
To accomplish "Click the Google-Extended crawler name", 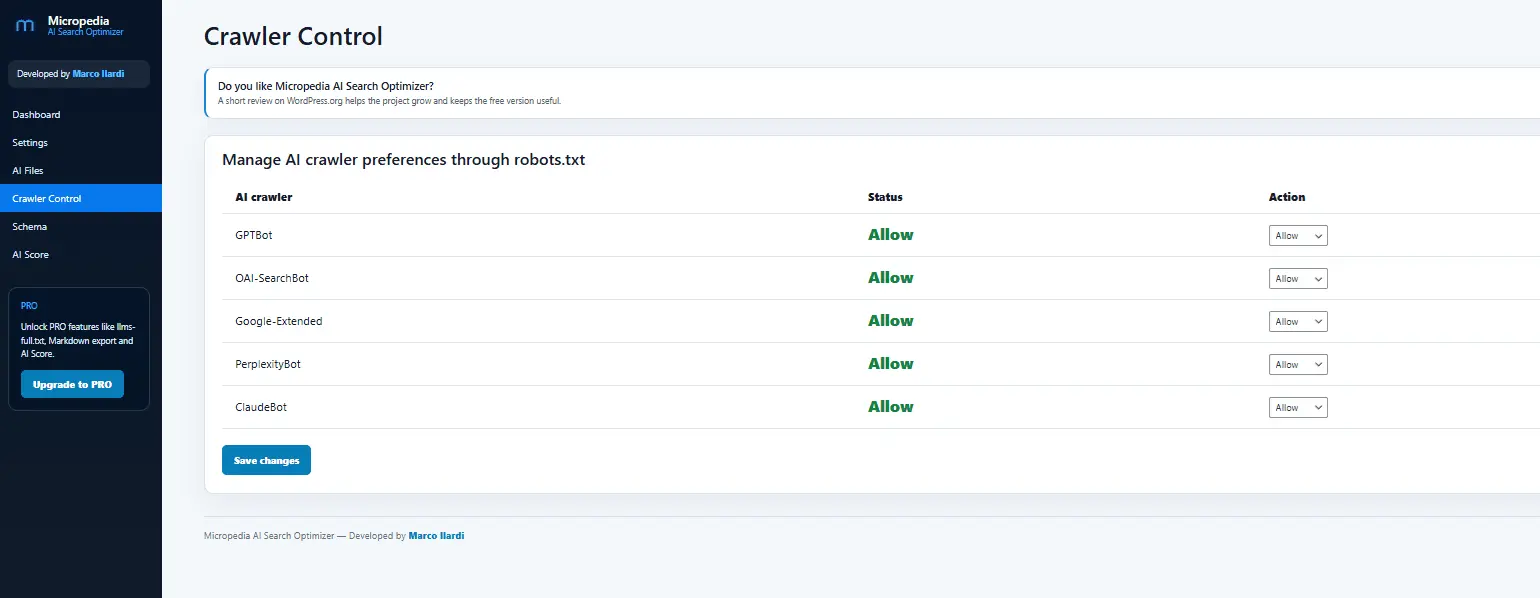I will point(279,321).
